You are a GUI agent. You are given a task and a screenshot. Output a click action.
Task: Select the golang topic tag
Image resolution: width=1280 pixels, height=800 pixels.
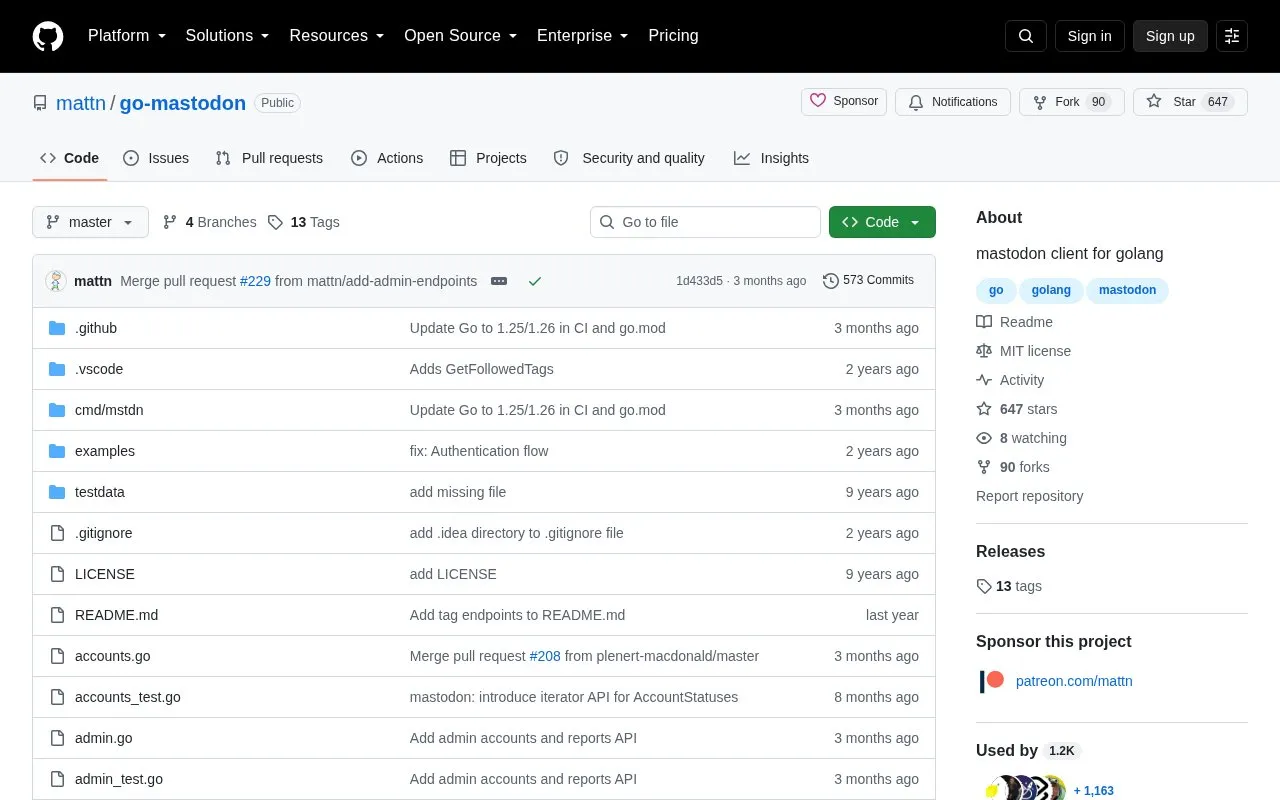(1051, 290)
